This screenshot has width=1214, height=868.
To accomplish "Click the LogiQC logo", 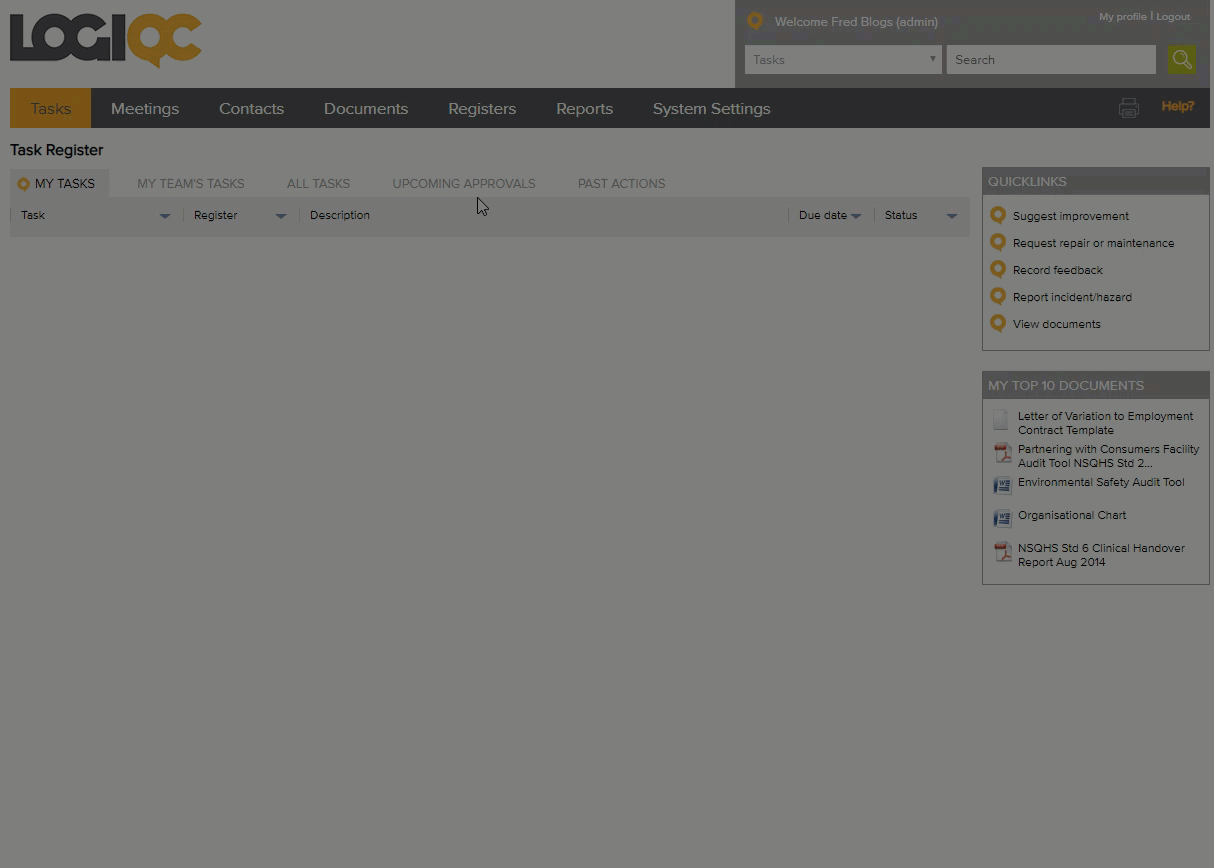I will pyautogui.click(x=106, y=40).
